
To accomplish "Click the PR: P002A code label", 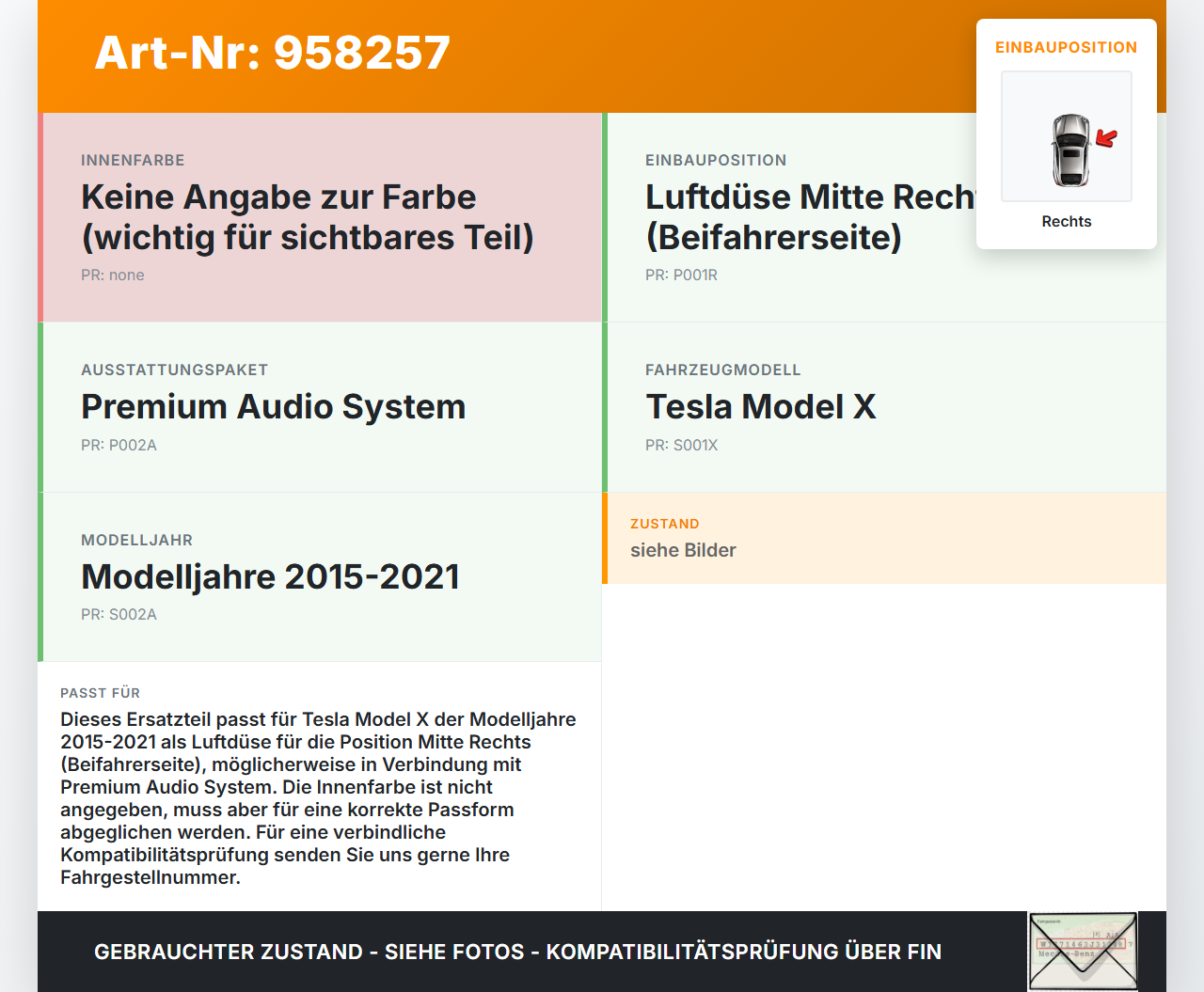I will pyautogui.click(x=119, y=445).
